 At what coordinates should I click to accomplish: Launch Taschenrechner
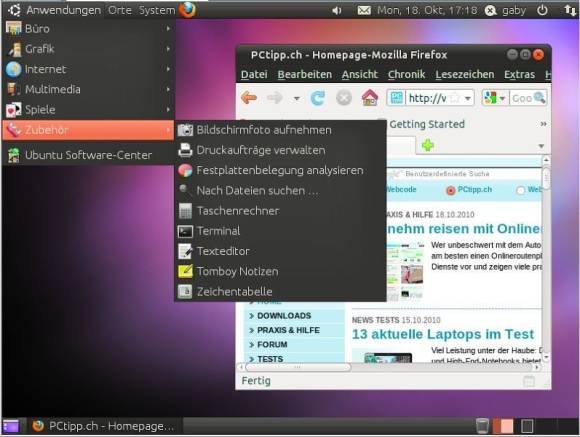point(280,211)
